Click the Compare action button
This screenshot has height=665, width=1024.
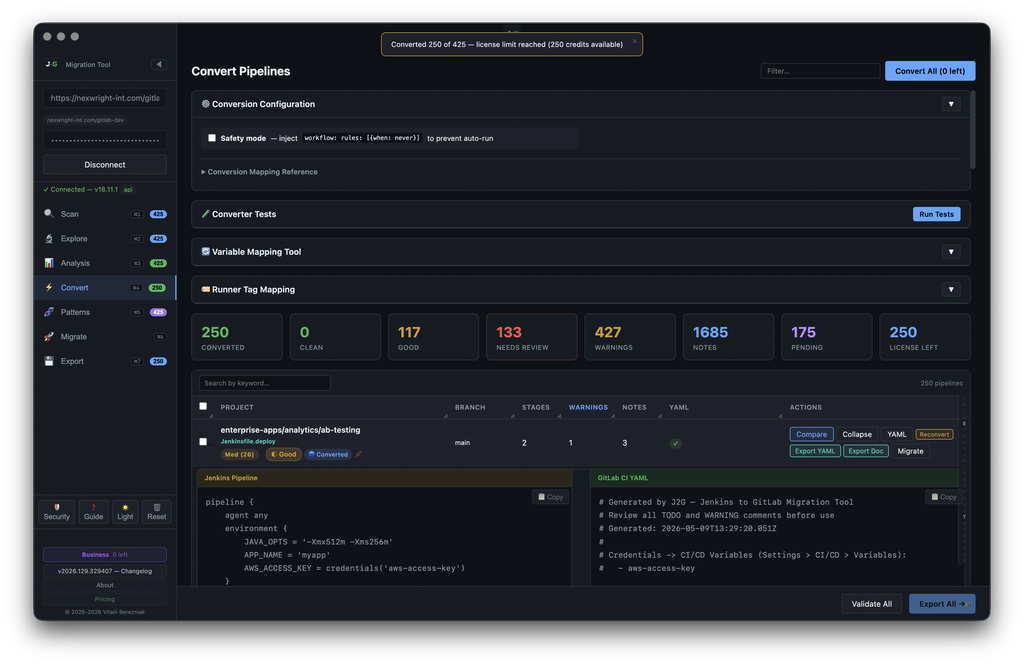[x=811, y=434]
